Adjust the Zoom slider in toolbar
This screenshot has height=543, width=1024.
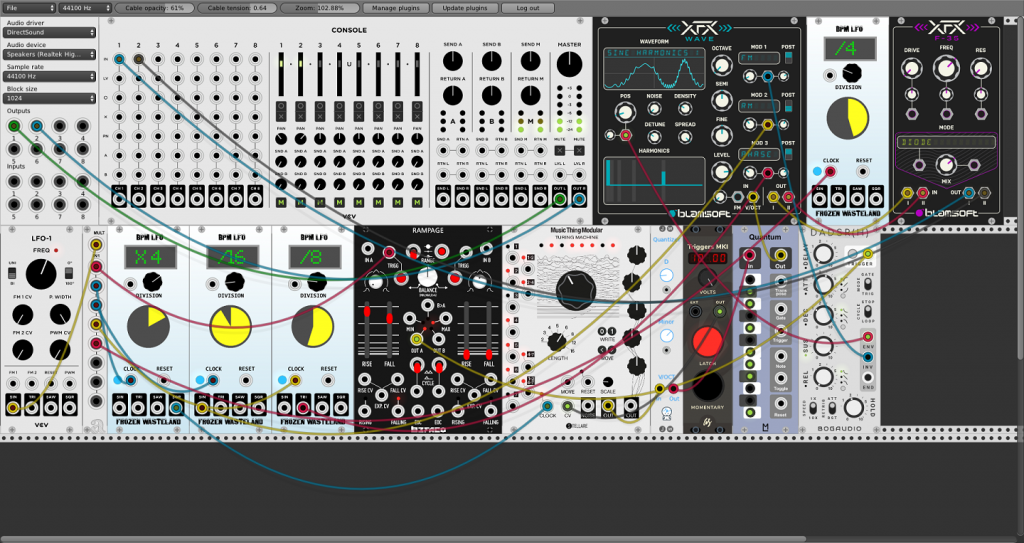pos(320,8)
